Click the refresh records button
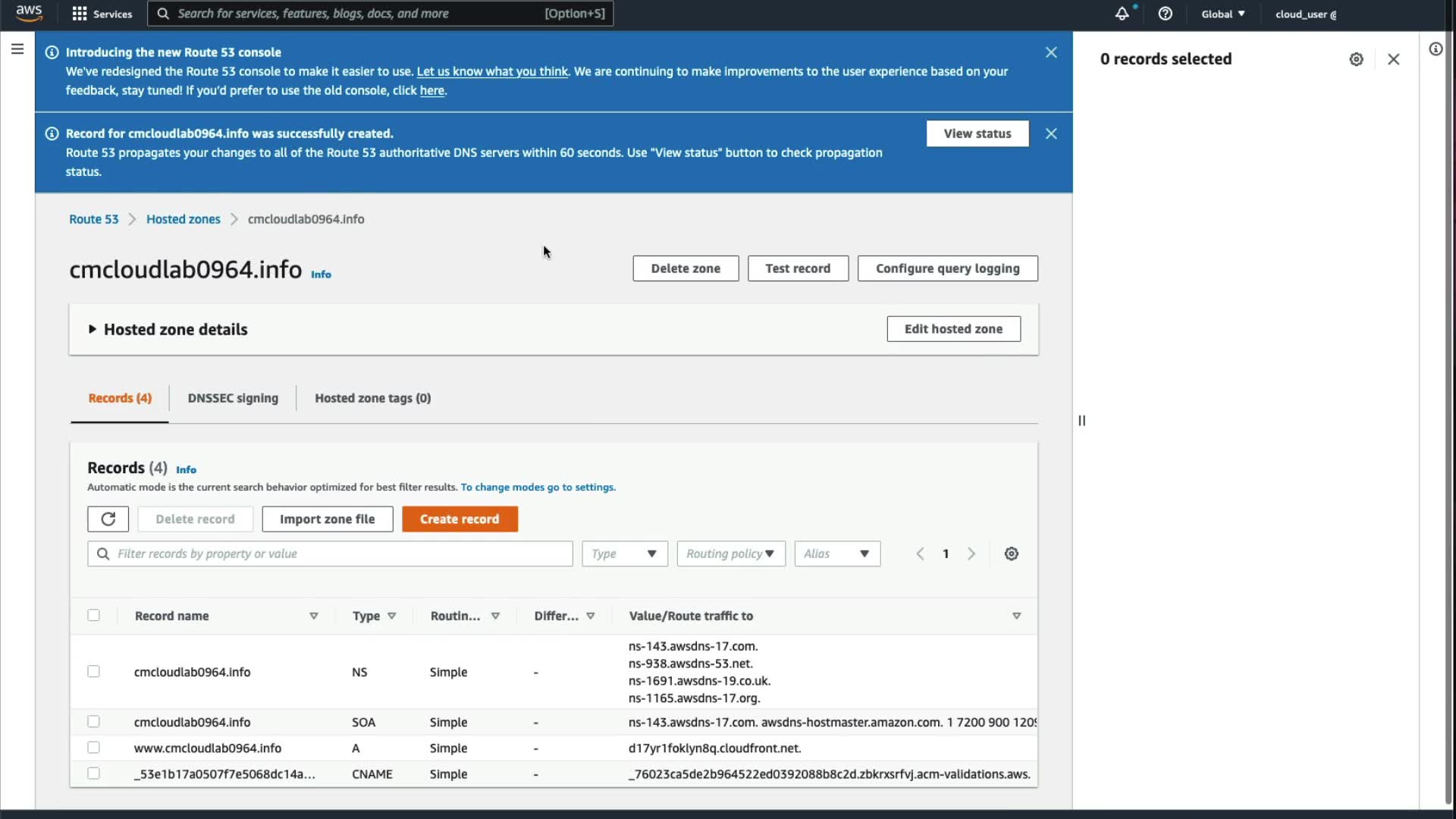 coord(108,519)
